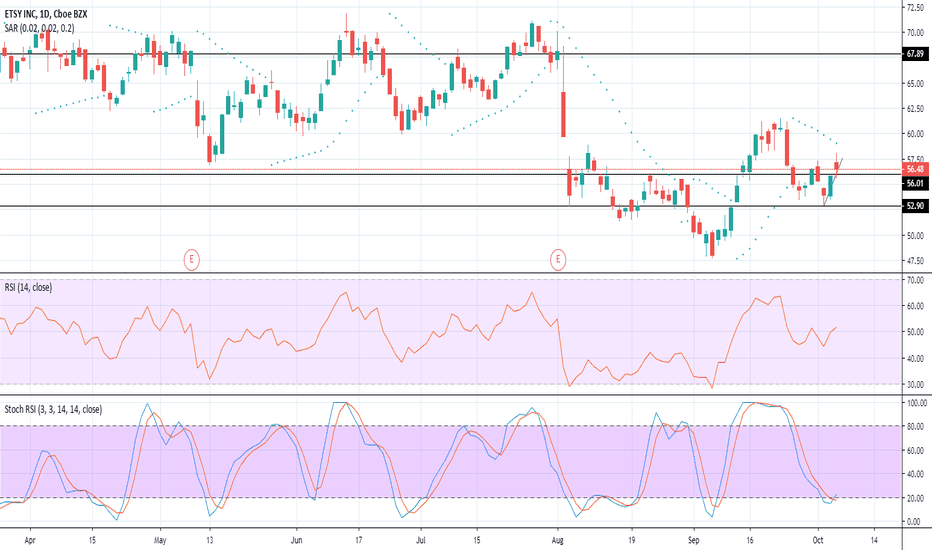
Task: Click the 47.50 price axis value
Action: click(915, 260)
